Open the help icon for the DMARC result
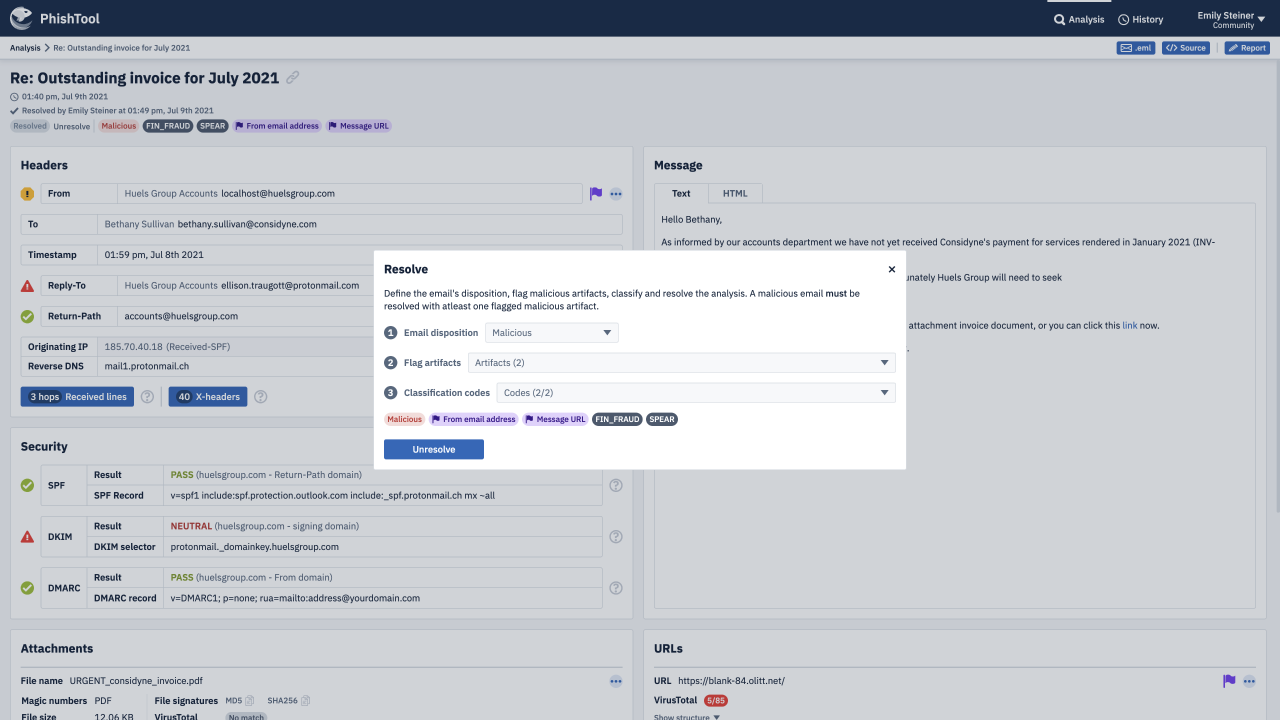This screenshot has width=1280, height=720. pos(616,588)
